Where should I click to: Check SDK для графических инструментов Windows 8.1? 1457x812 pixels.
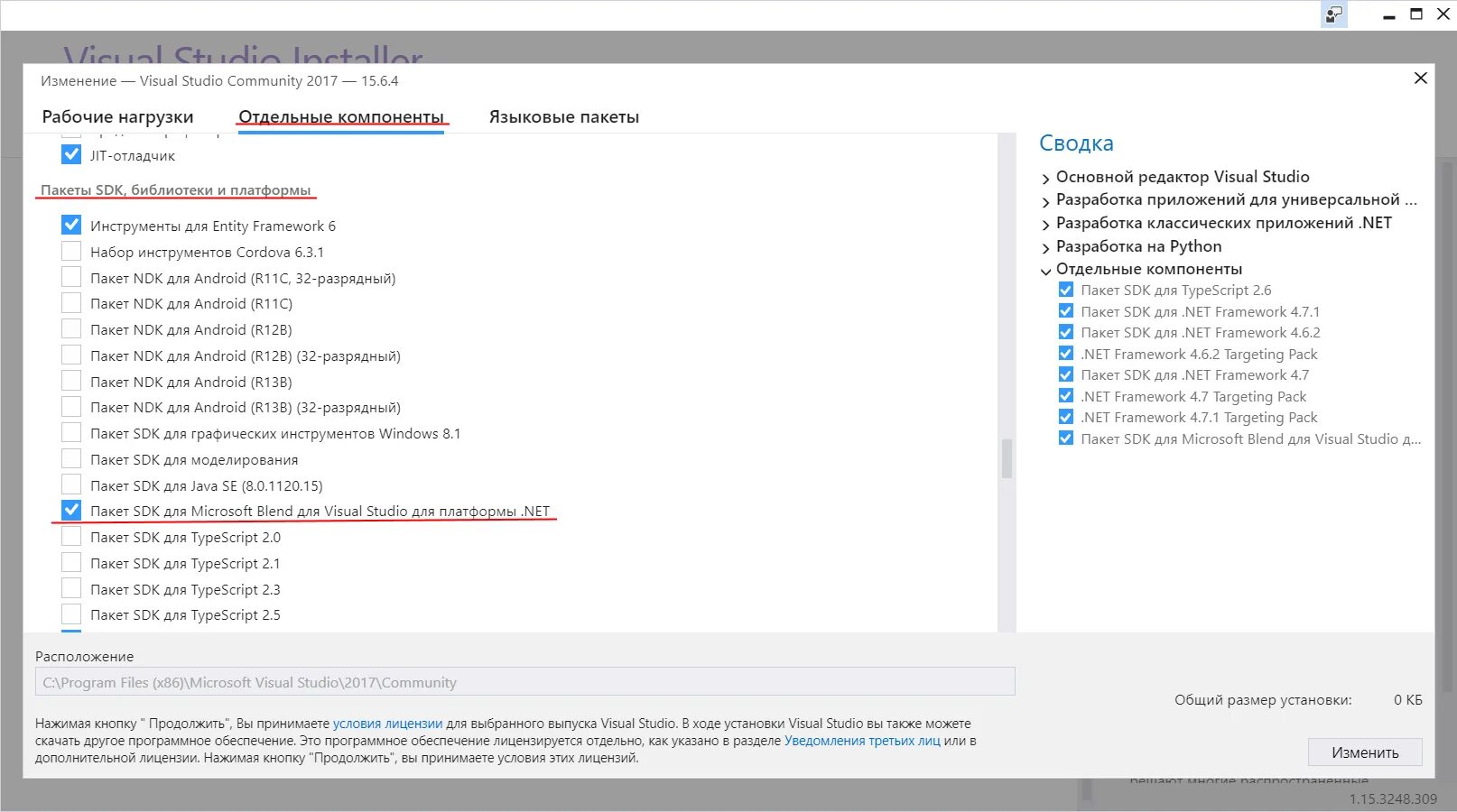click(71, 432)
